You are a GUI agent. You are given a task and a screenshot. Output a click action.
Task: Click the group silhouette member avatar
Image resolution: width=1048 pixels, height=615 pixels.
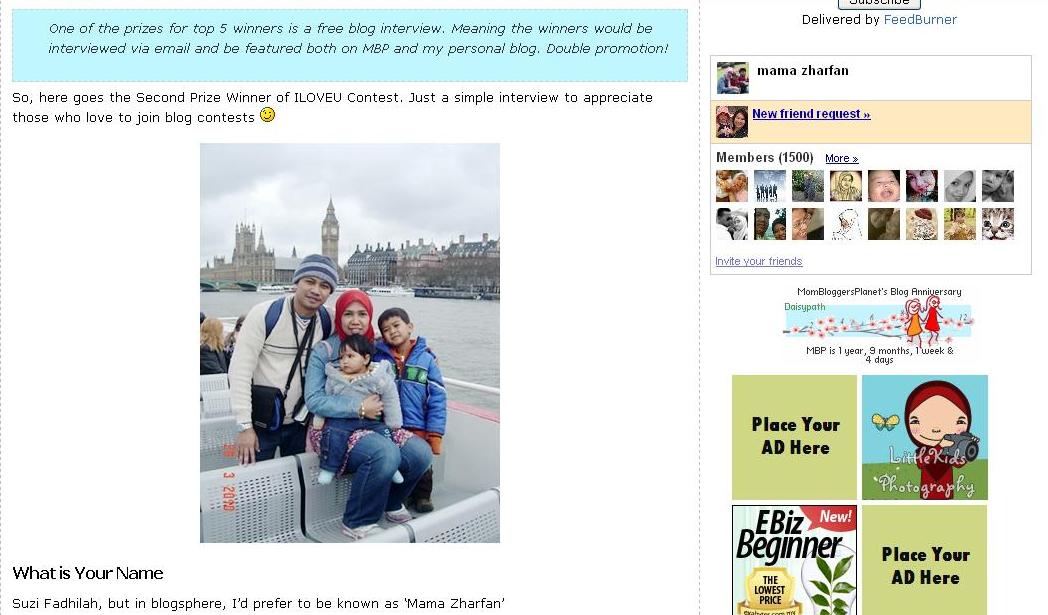[769, 186]
